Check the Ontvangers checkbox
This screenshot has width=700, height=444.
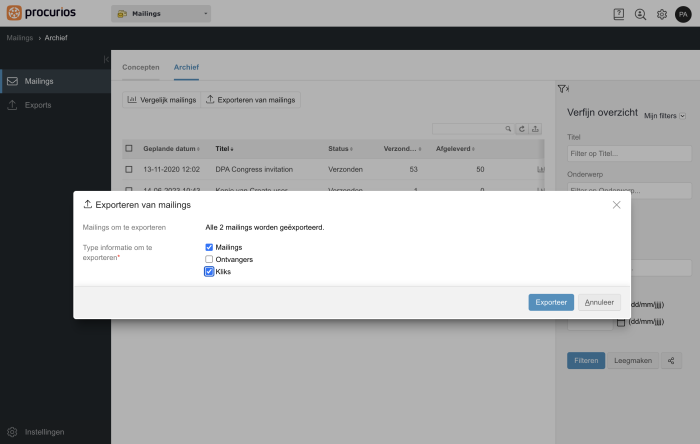pyautogui.click(x=209, y=259)
